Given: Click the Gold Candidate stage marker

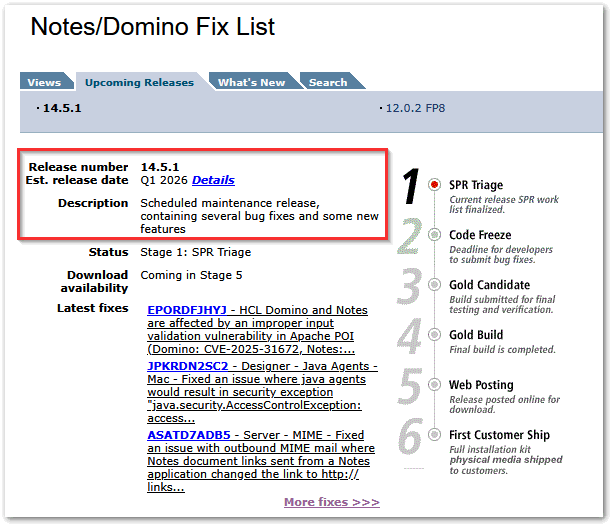Looking at the screenshot, I should (x=434, y=284).
